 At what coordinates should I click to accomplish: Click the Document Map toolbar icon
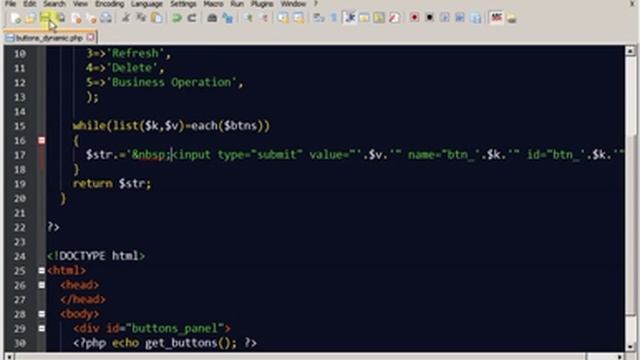coord(379,18)
